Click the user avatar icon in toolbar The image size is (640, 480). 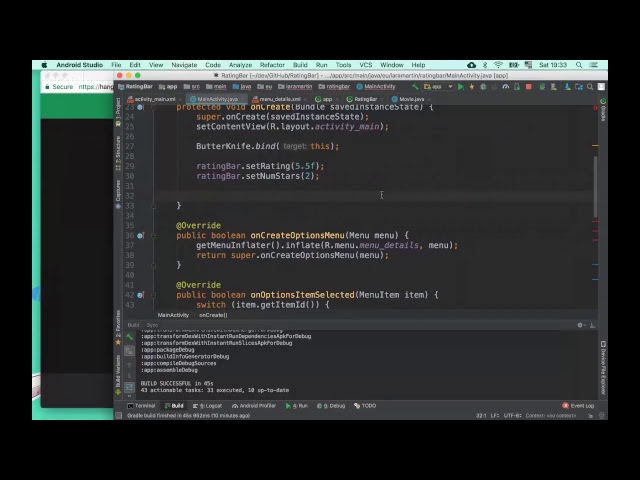pyautogui.click(x=601, y=87)
